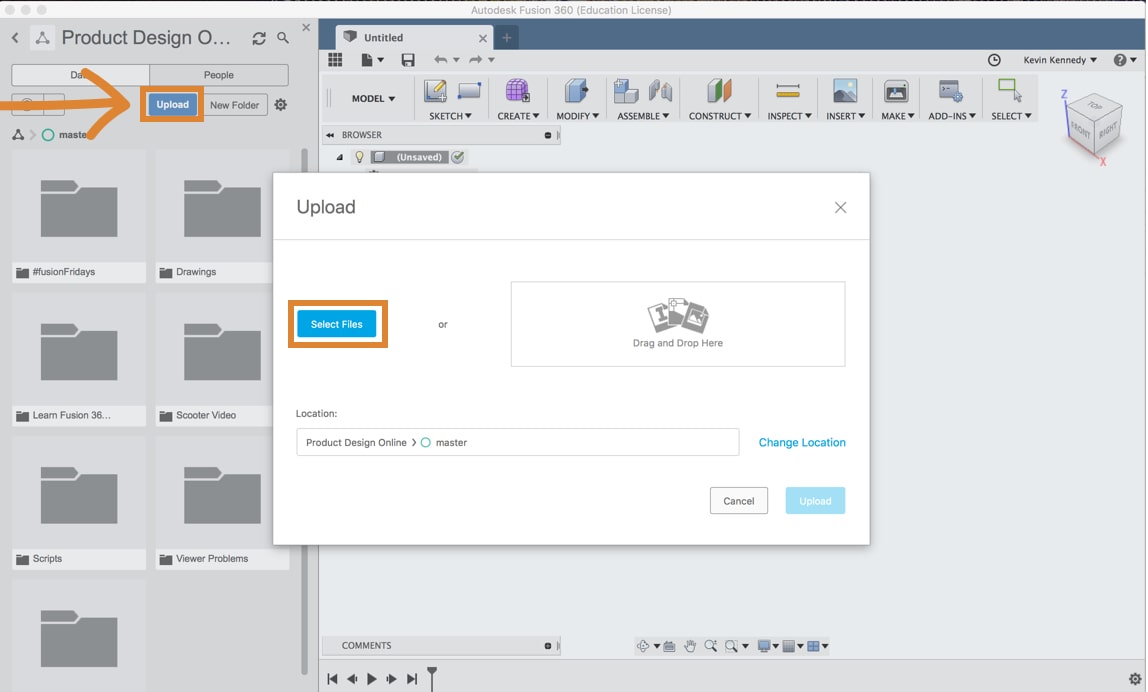Image resolution: width=1148 pixels, height=692 pixels.
Task: Click the Save disk icon
Action: tap(409, 60)
